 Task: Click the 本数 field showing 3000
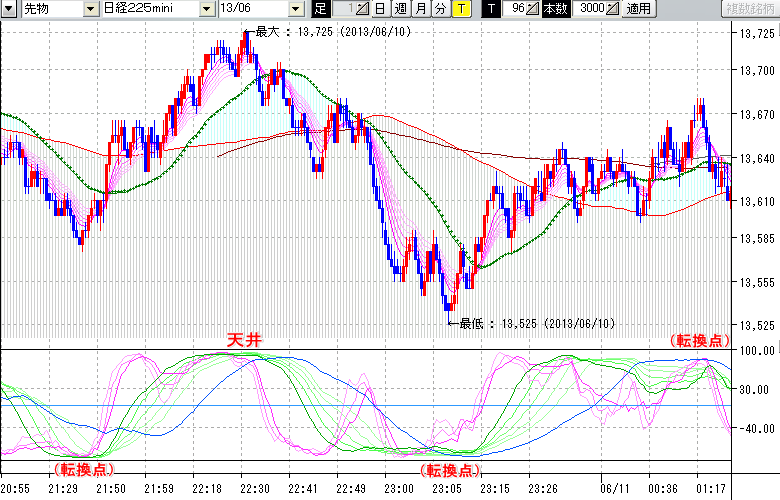pyautogui.click(x=590, y=9)
